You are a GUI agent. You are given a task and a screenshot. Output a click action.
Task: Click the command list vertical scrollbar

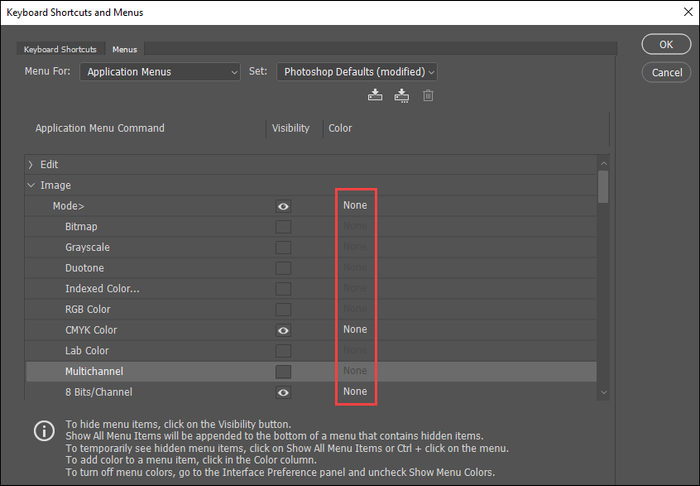point(602,188)
